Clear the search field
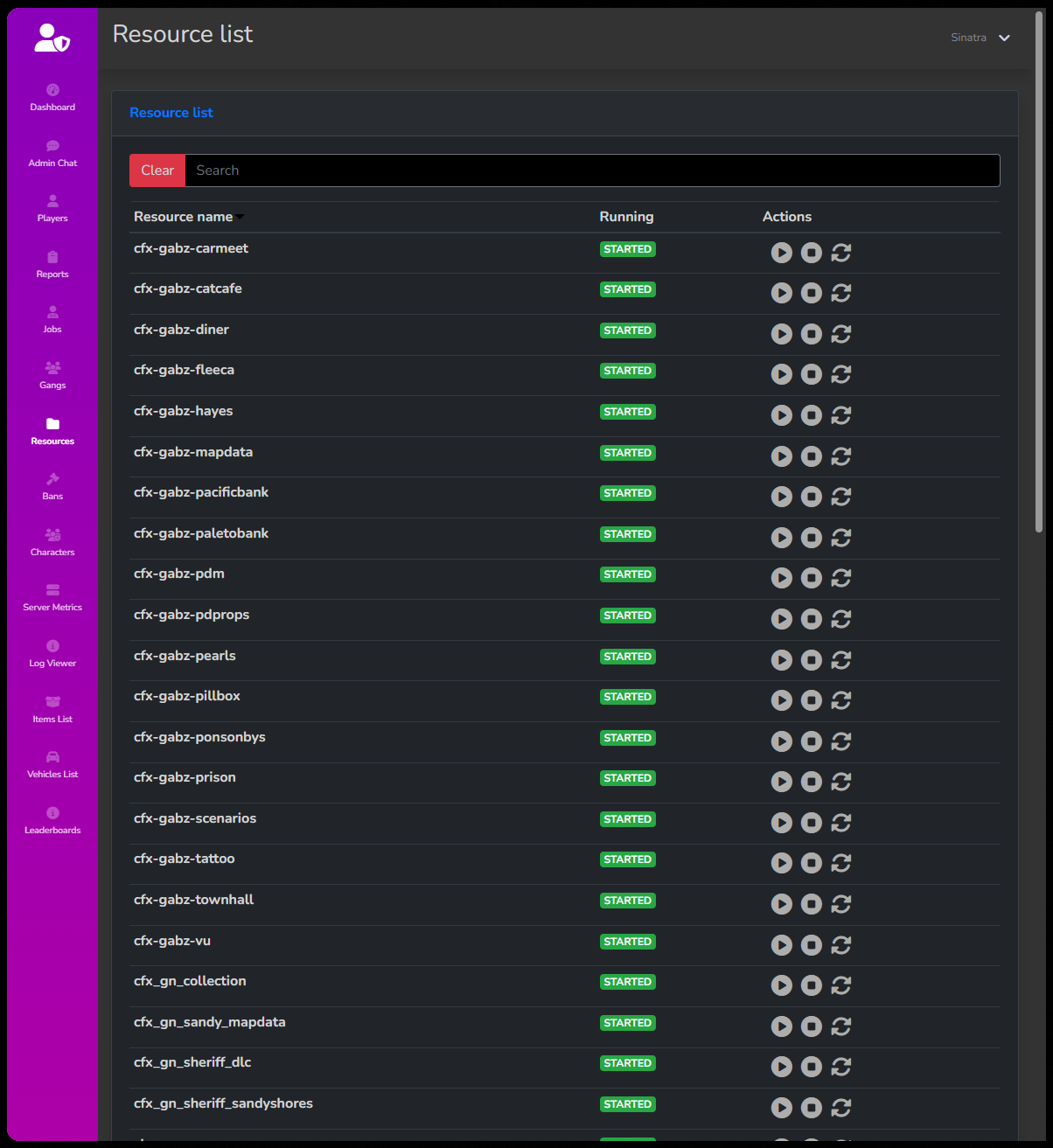This screenshot has height=1148, width=1053. coord(157,170)
